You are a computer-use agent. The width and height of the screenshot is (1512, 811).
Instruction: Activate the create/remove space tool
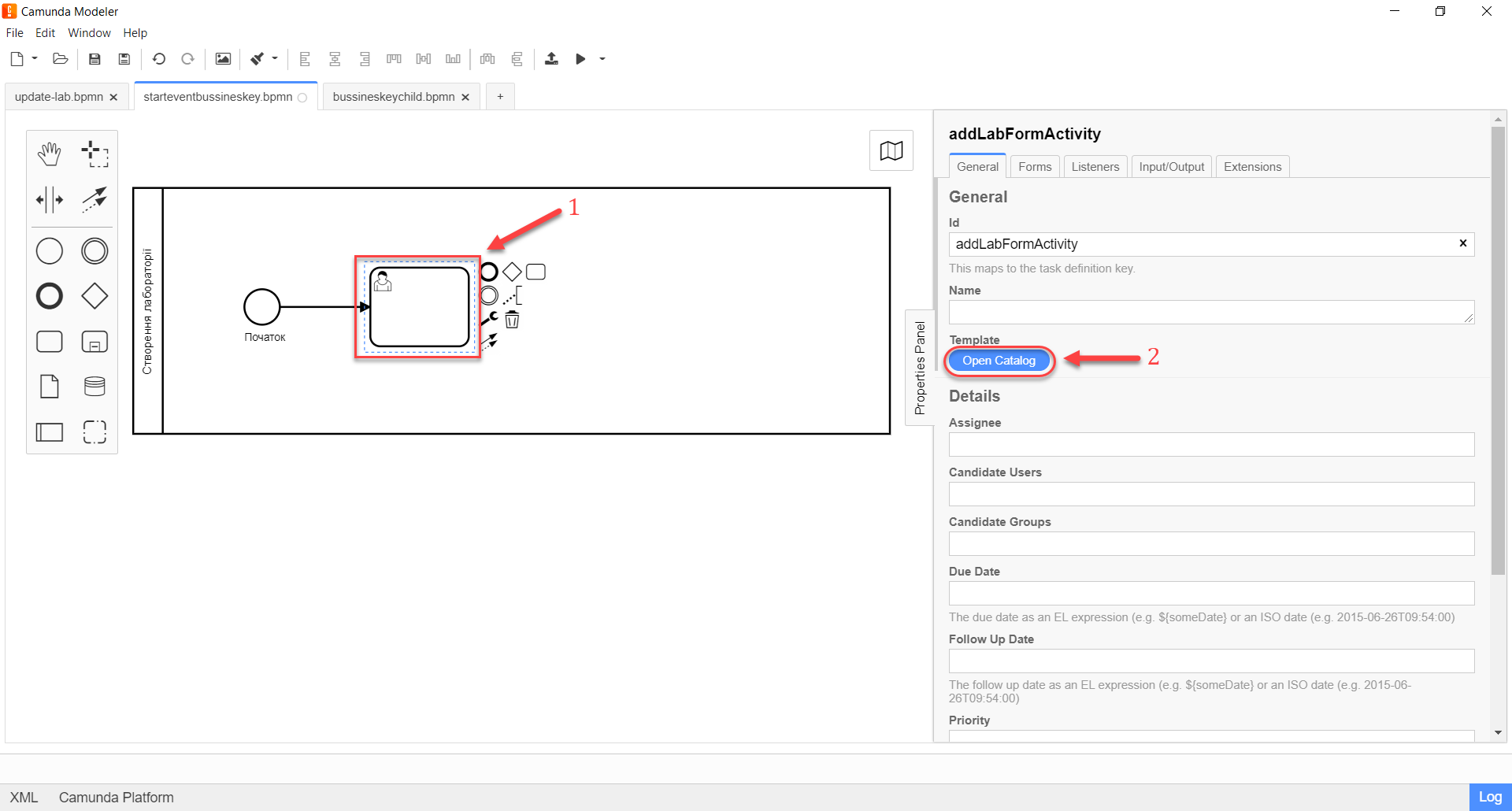click(x=50, y=199)
